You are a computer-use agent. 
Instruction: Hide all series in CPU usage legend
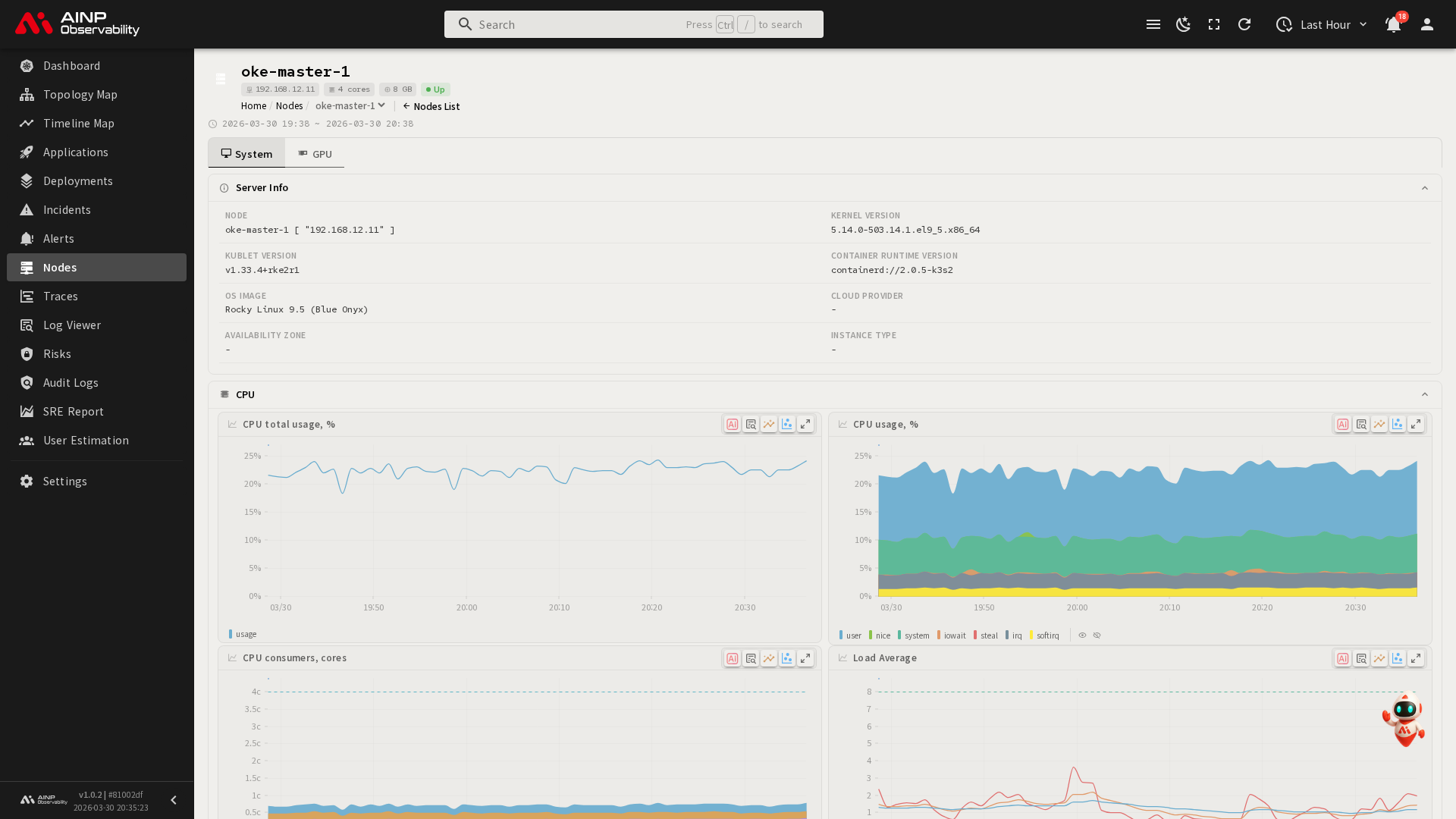pos(1097,635)
